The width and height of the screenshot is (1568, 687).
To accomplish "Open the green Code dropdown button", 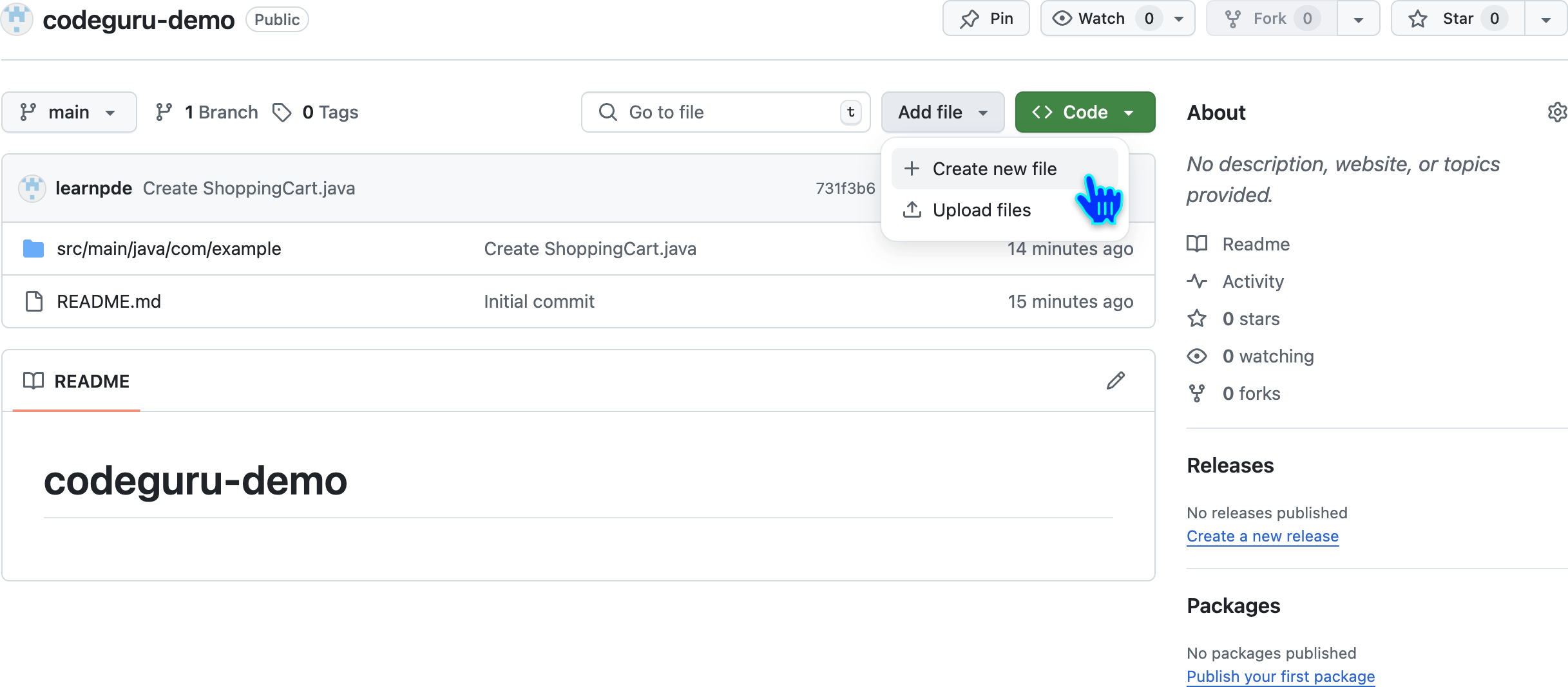I will click(1085, 112).
